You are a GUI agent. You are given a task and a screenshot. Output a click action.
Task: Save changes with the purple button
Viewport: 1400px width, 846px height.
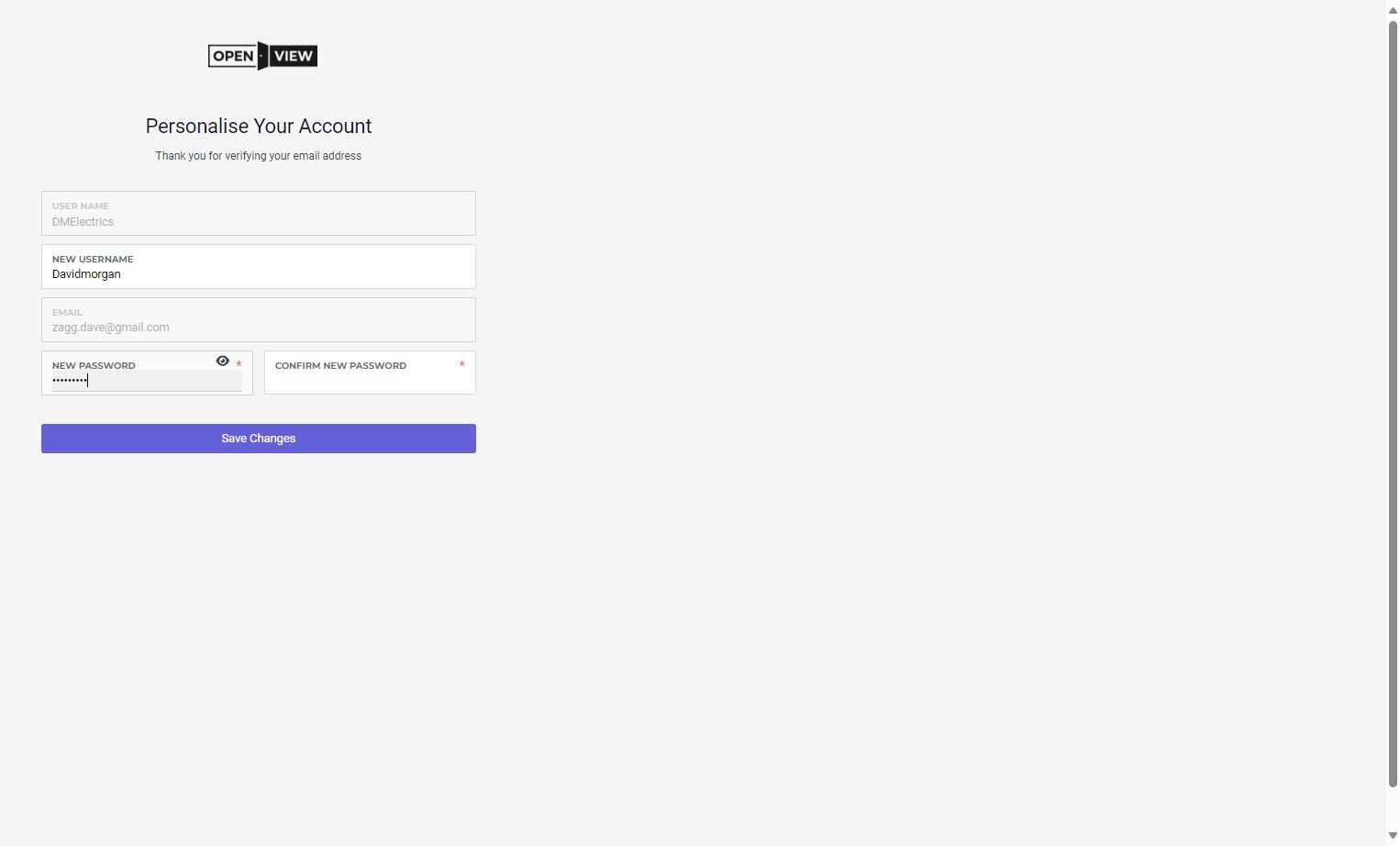[259, 439]
